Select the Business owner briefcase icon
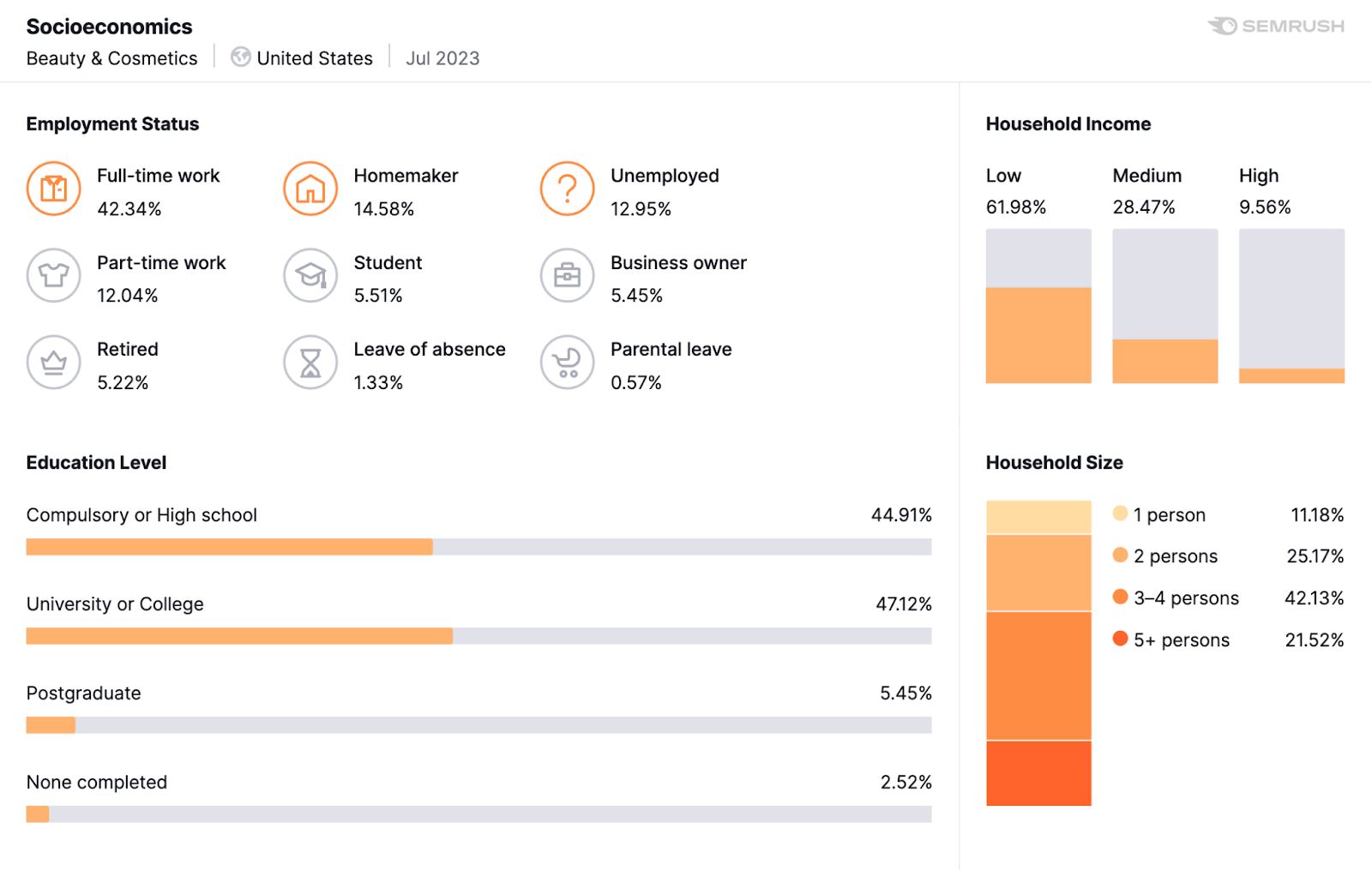The image size is (1372, 870). 567,276
